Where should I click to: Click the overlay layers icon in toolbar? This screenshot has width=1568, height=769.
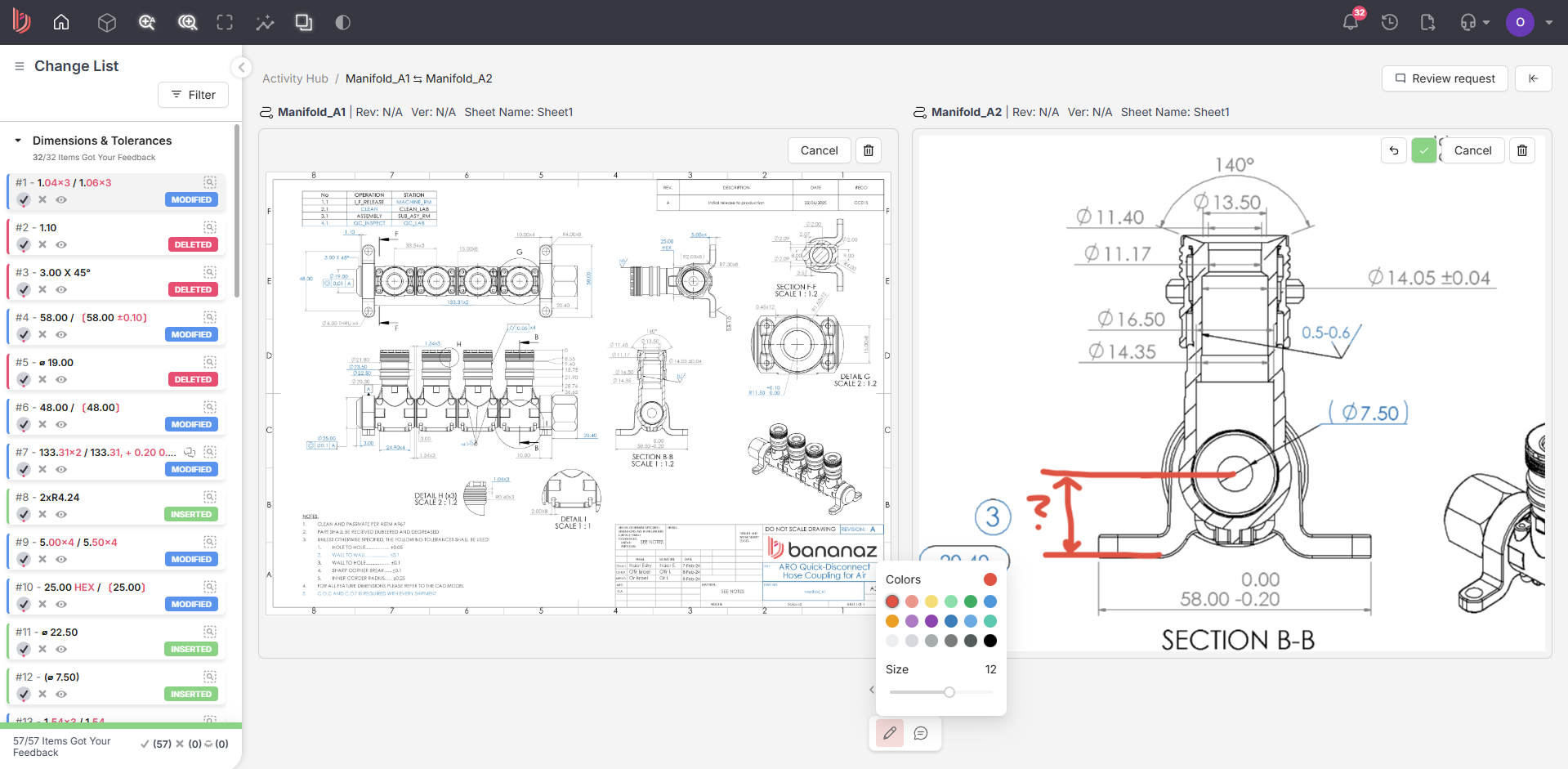click(304, 22)
